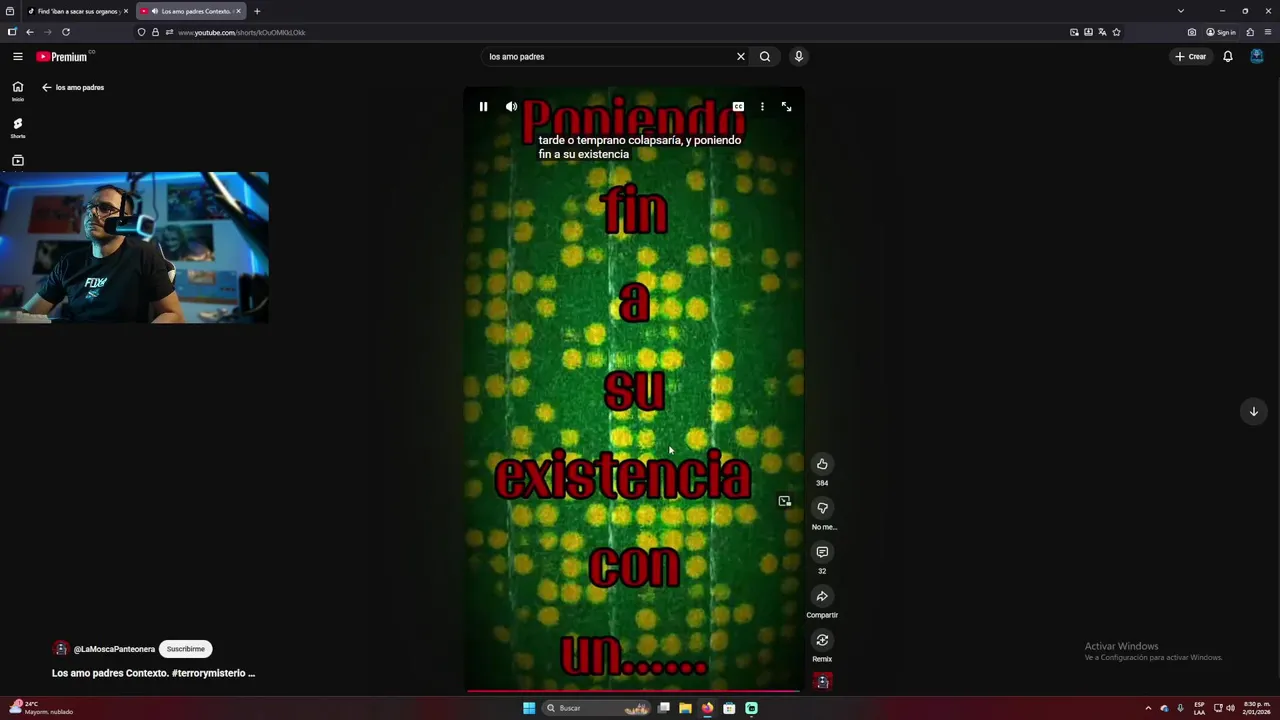
Task: Open the browser application menu
Action: [1268, 32]
